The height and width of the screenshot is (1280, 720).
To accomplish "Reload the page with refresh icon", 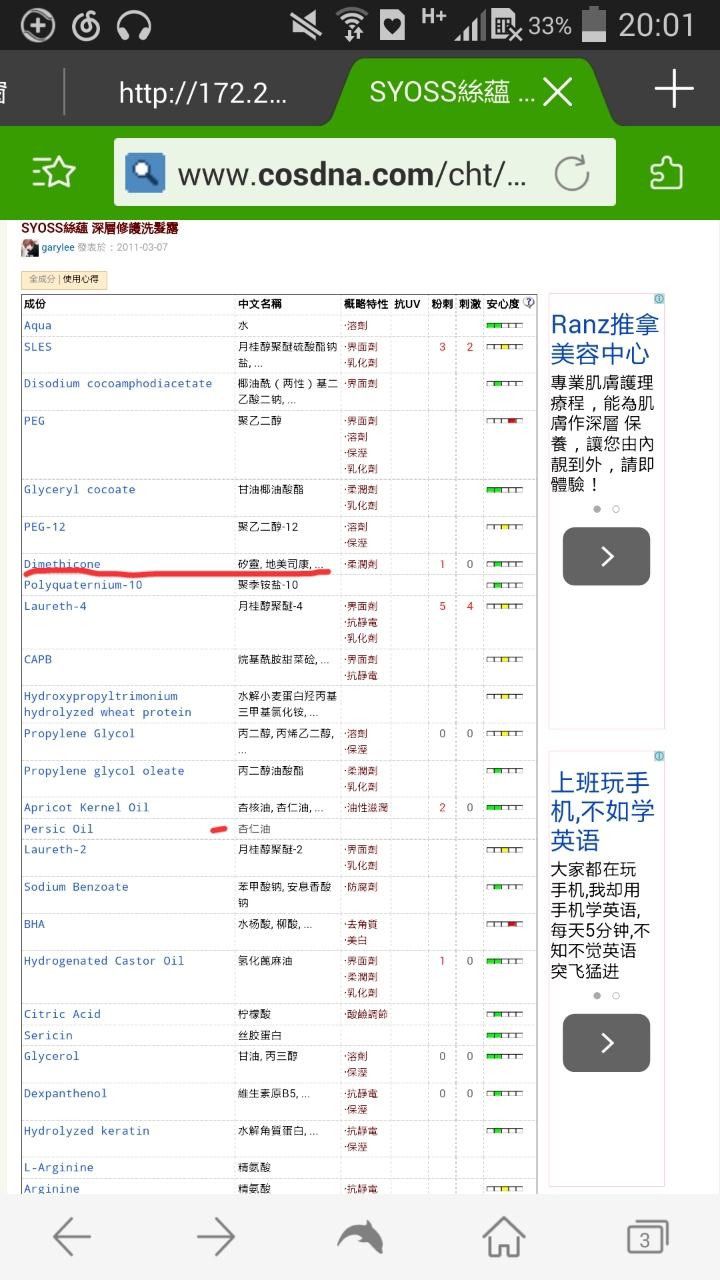I will click(572, 173).
